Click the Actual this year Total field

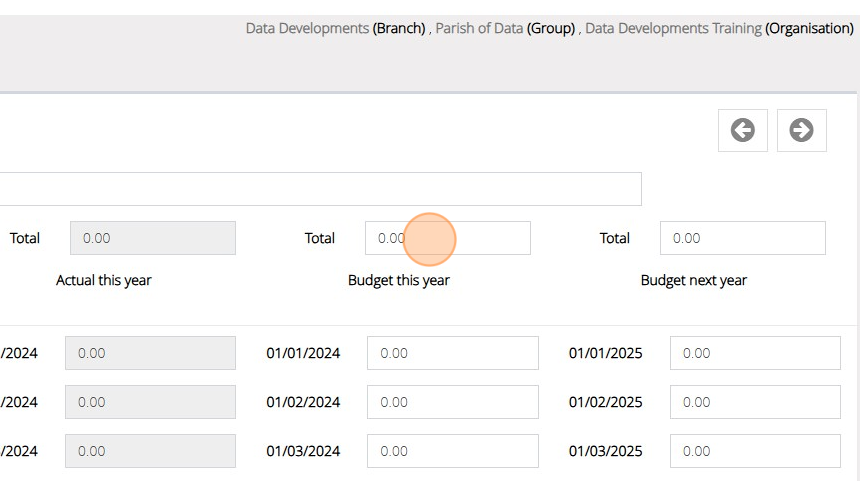pos(152,238)
